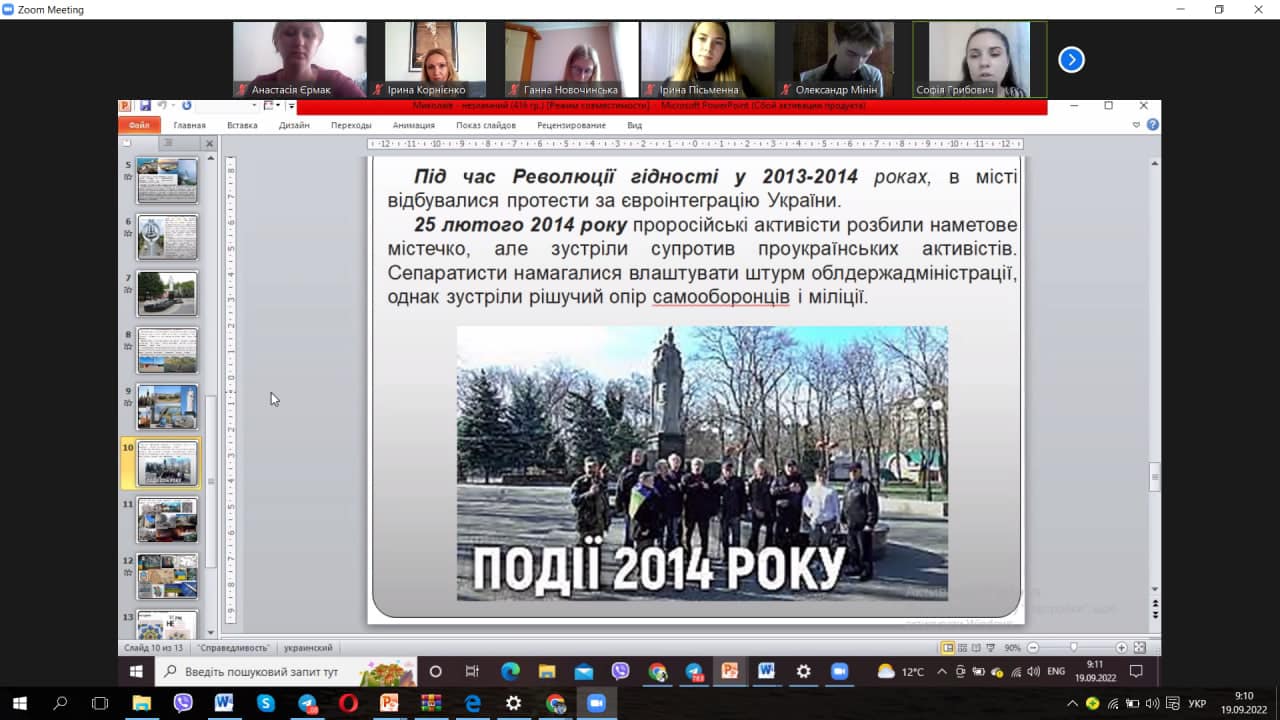Fit slide to current window icon
The width and height of the screenshot is (1280, 720).
point(1139,648)
